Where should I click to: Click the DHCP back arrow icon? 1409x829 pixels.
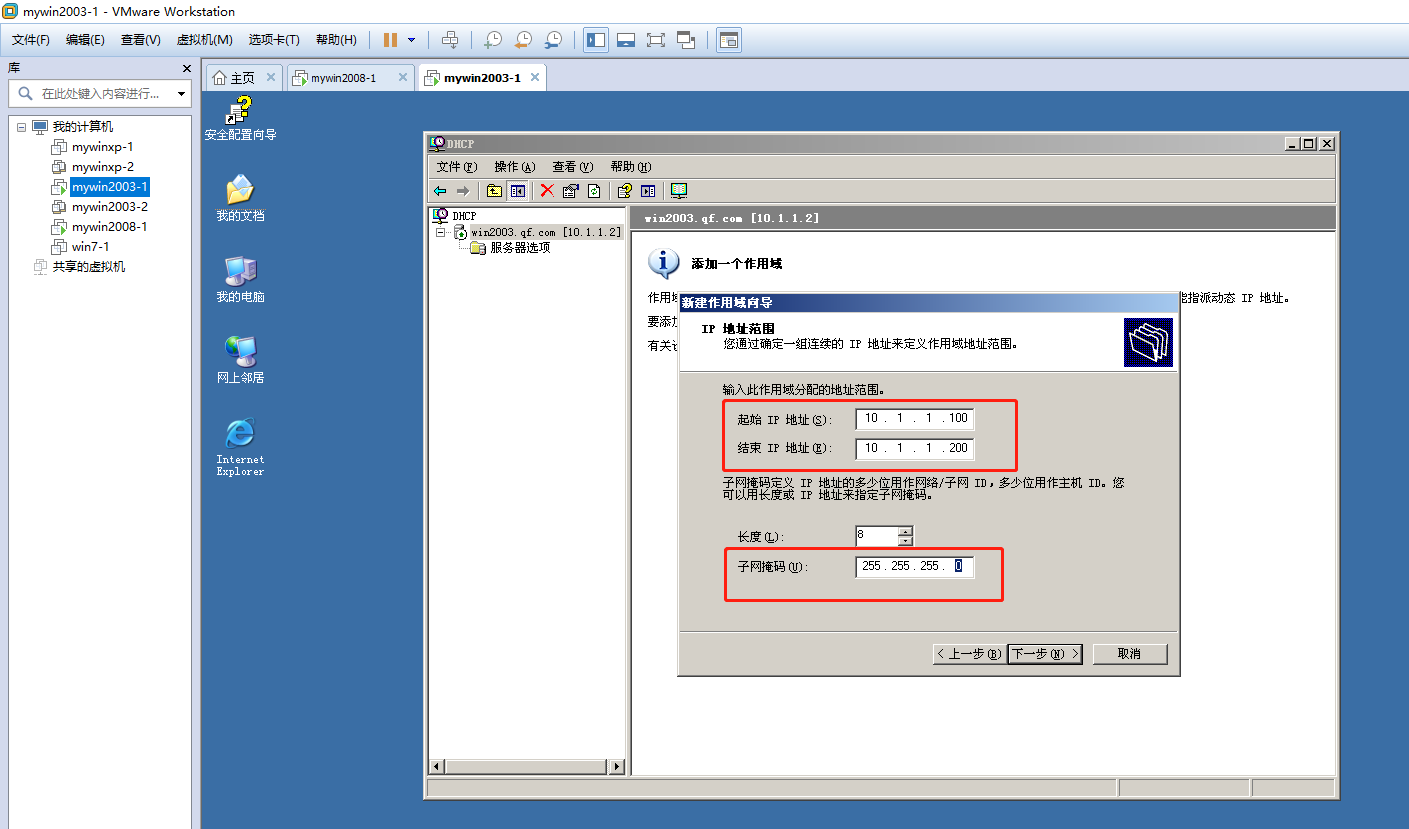(440, 191)
